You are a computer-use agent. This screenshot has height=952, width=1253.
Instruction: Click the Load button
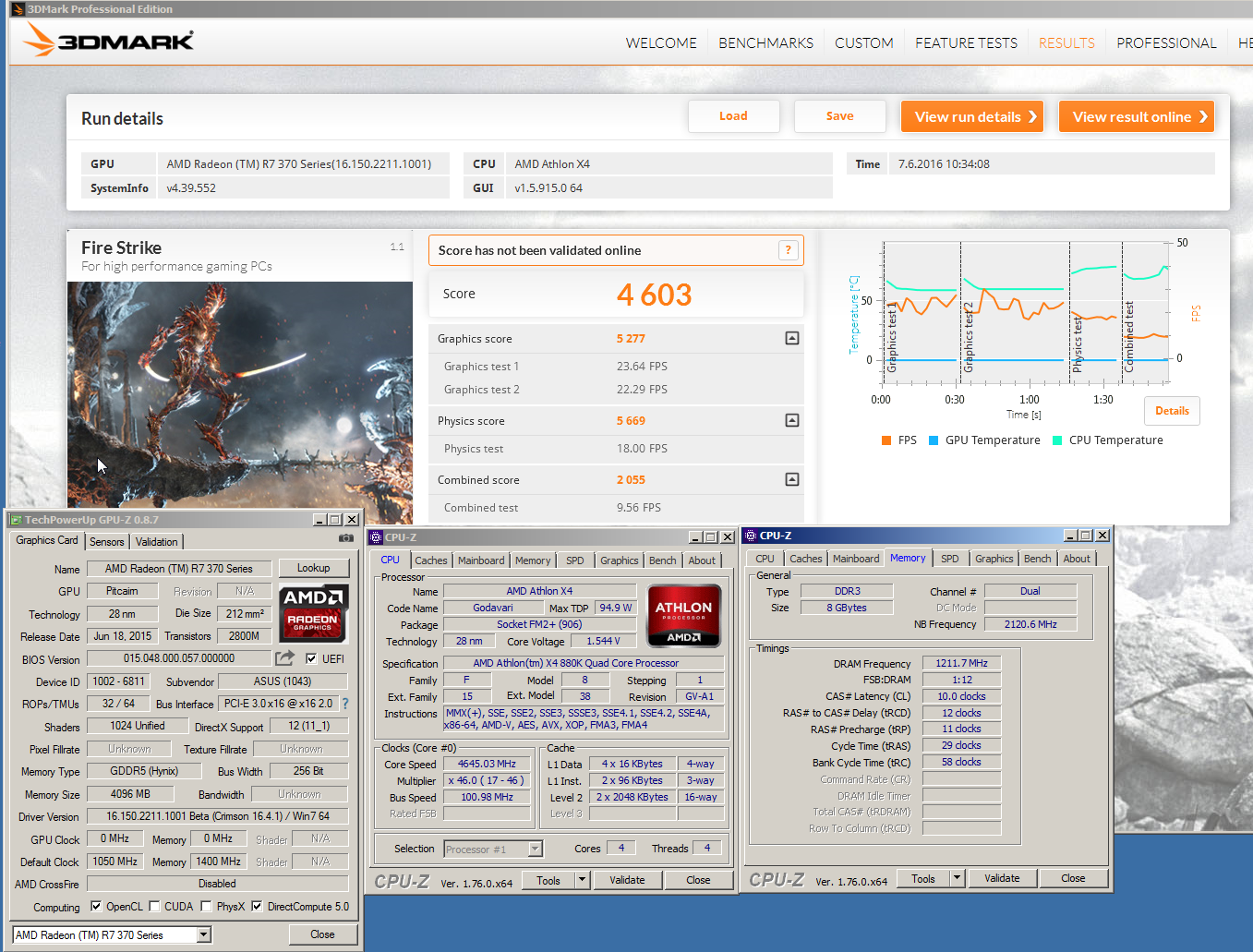[733, 116]
